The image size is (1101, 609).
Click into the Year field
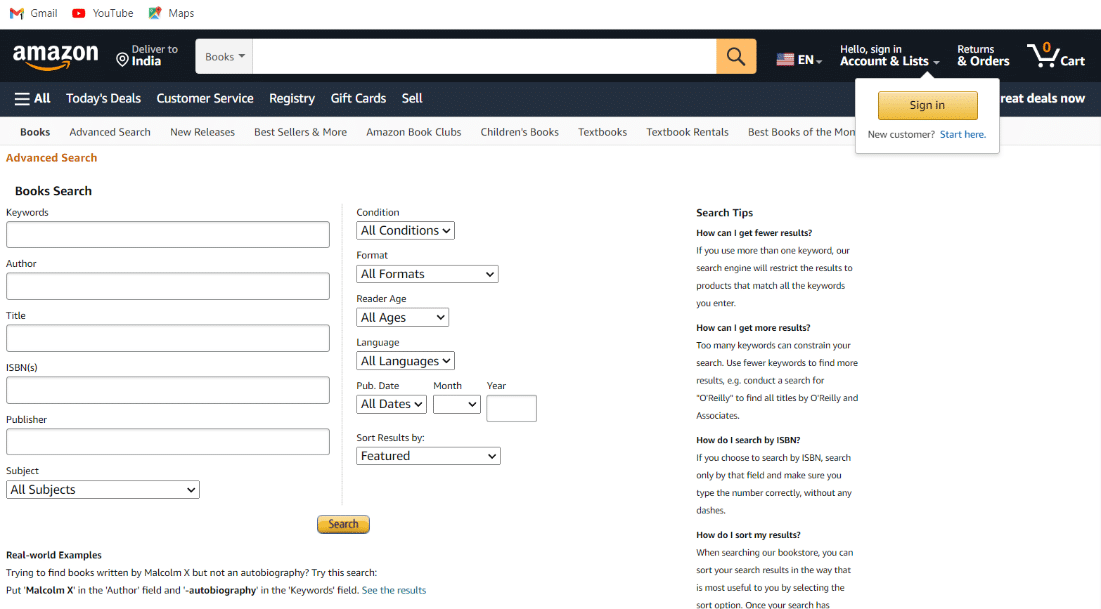point(511,408)
